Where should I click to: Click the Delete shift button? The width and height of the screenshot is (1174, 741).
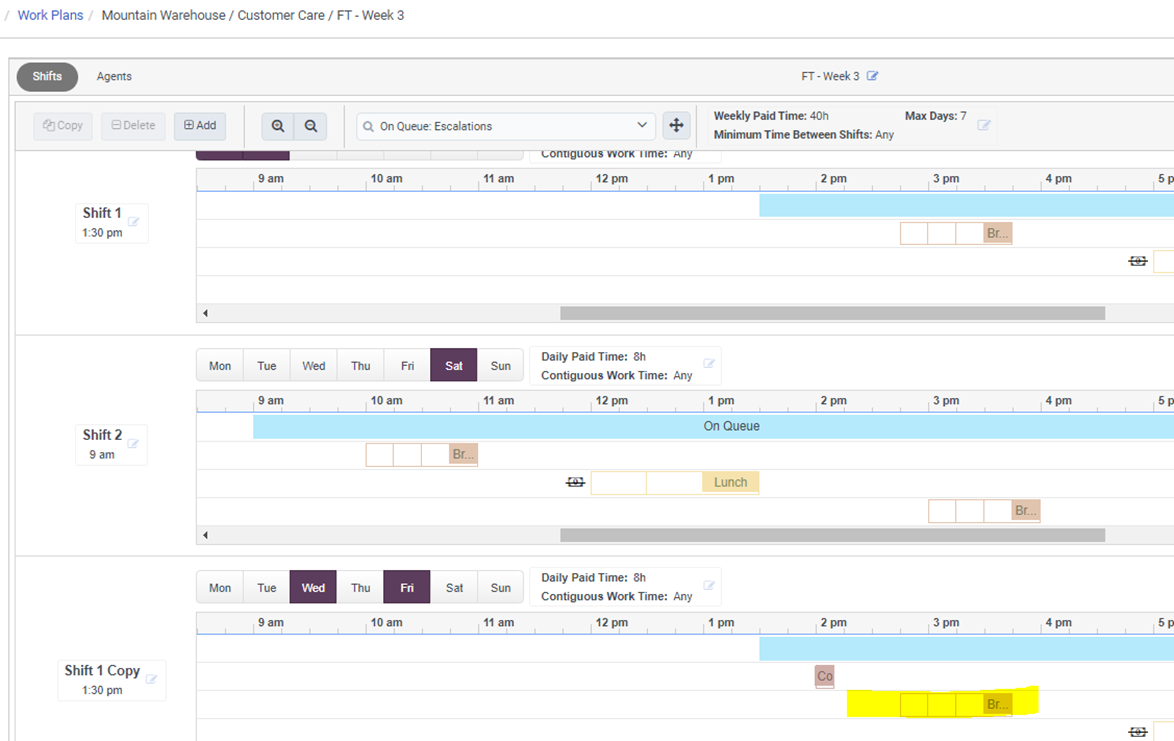pos(133,126)
